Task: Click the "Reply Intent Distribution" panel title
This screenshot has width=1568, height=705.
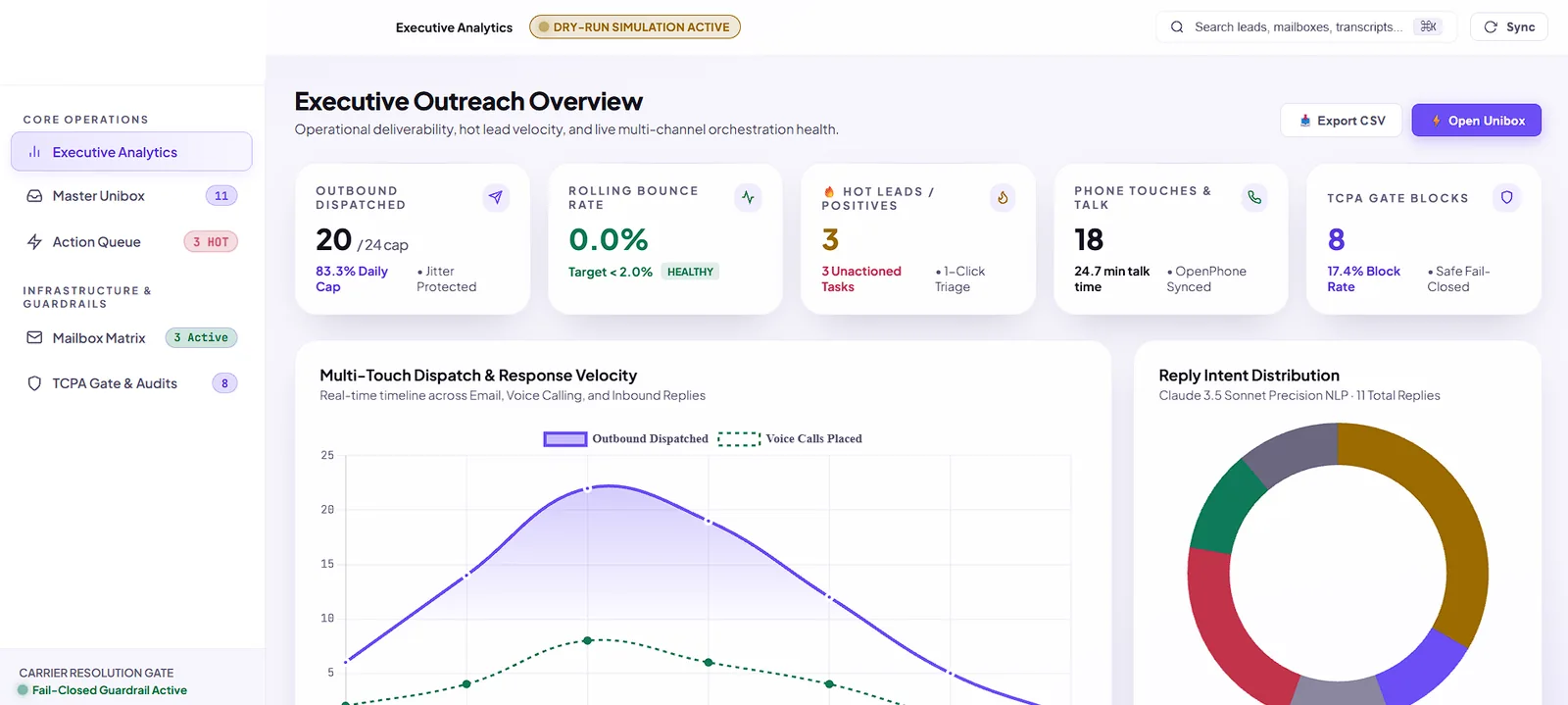Action: click(x=1249, y=376)
